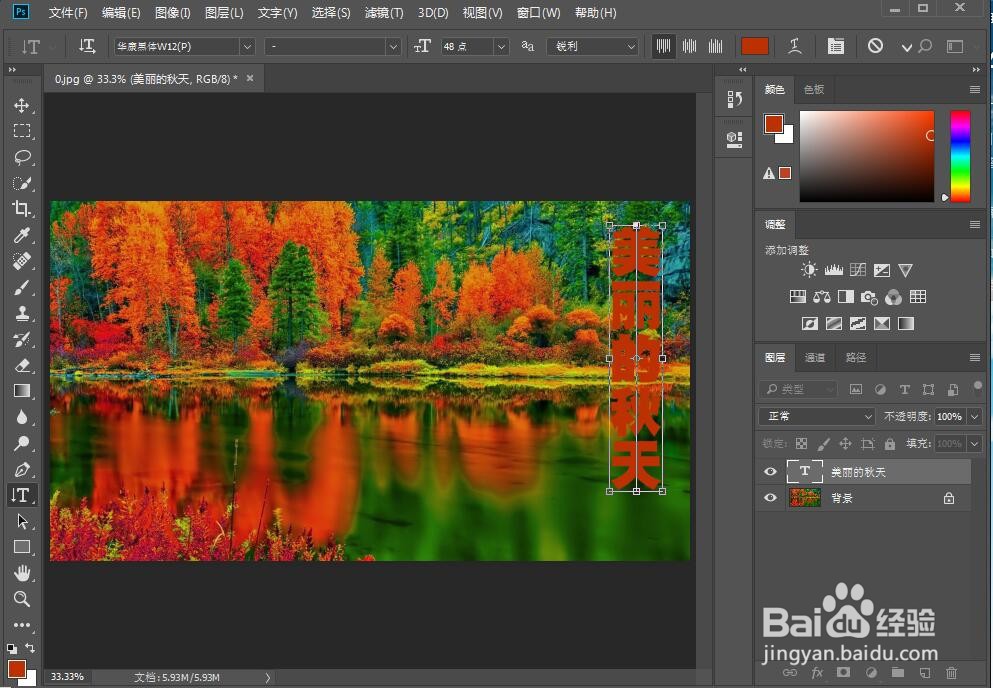993x688 pixels.
Task: Toggle the layer filter switch
Action: [979, 385]
